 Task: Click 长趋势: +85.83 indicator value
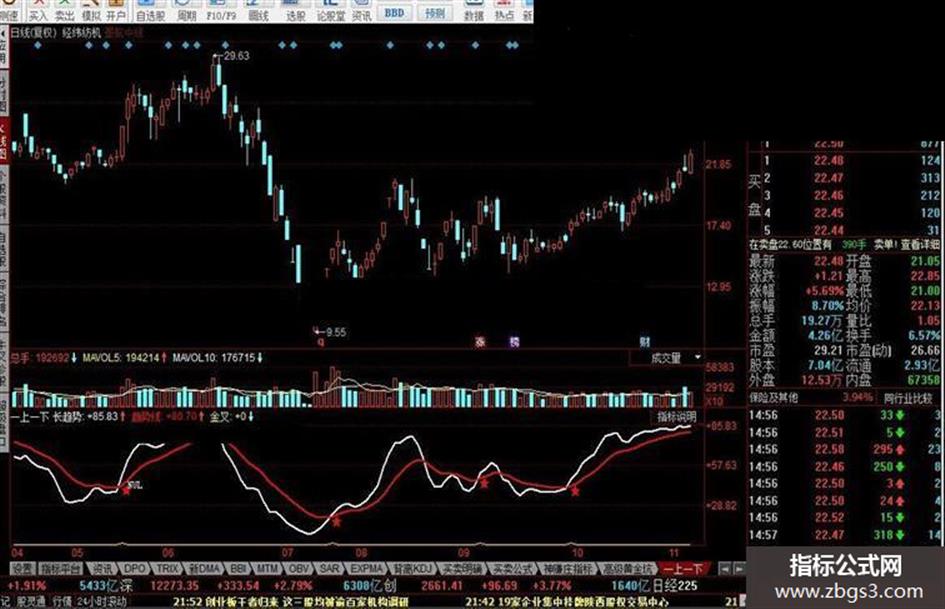(85, 416)
